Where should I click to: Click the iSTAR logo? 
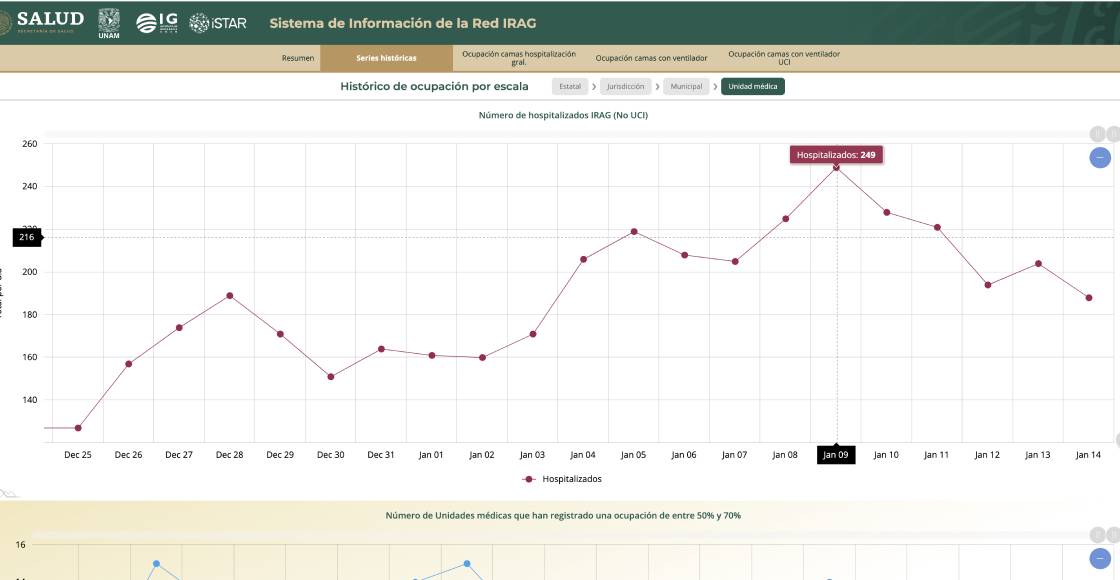[x=218, y=22]
